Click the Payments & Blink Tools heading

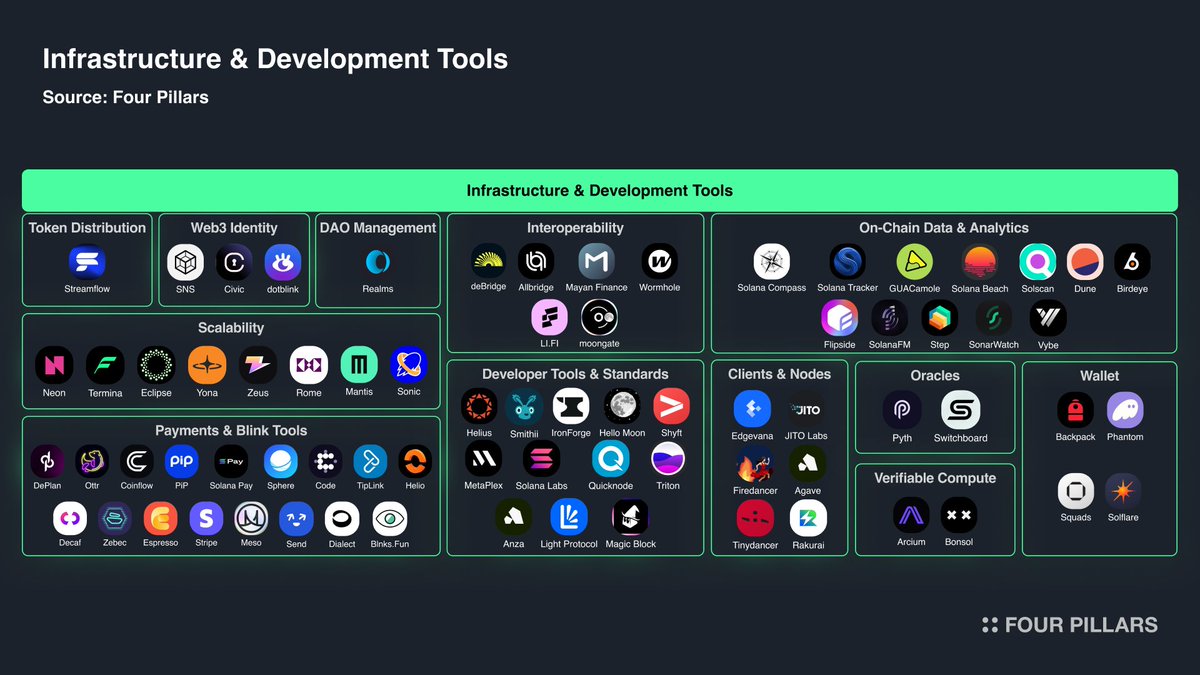231,430
